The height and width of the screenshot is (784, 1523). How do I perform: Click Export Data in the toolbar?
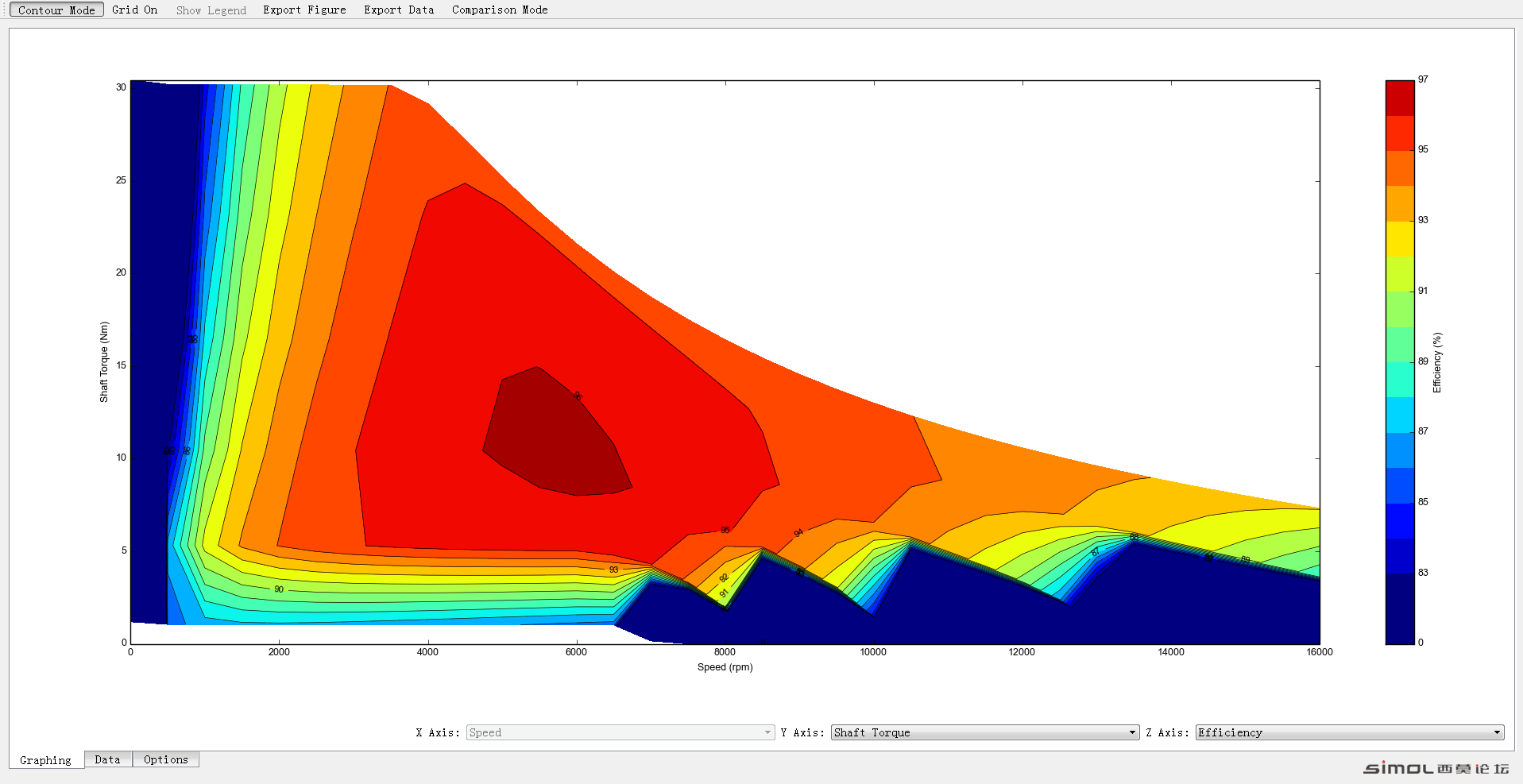click(x=399, y=10)
